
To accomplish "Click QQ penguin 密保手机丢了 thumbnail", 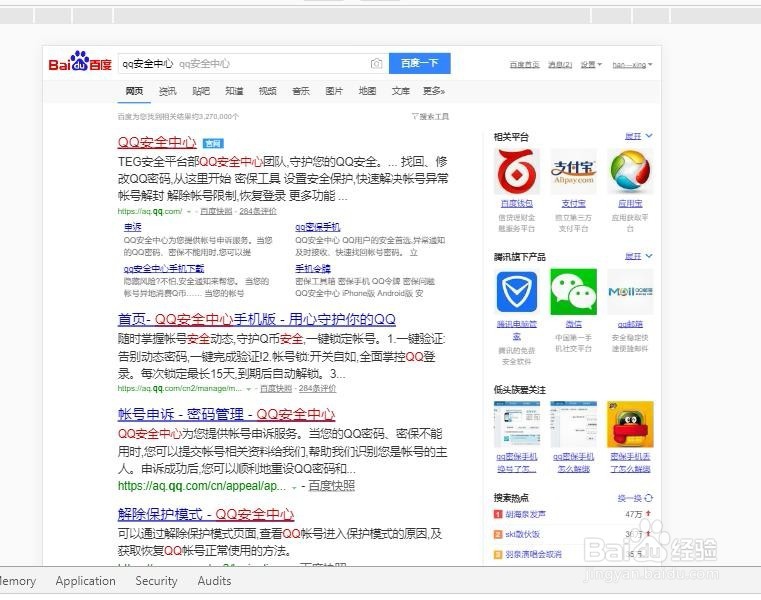I will (630, 424).
